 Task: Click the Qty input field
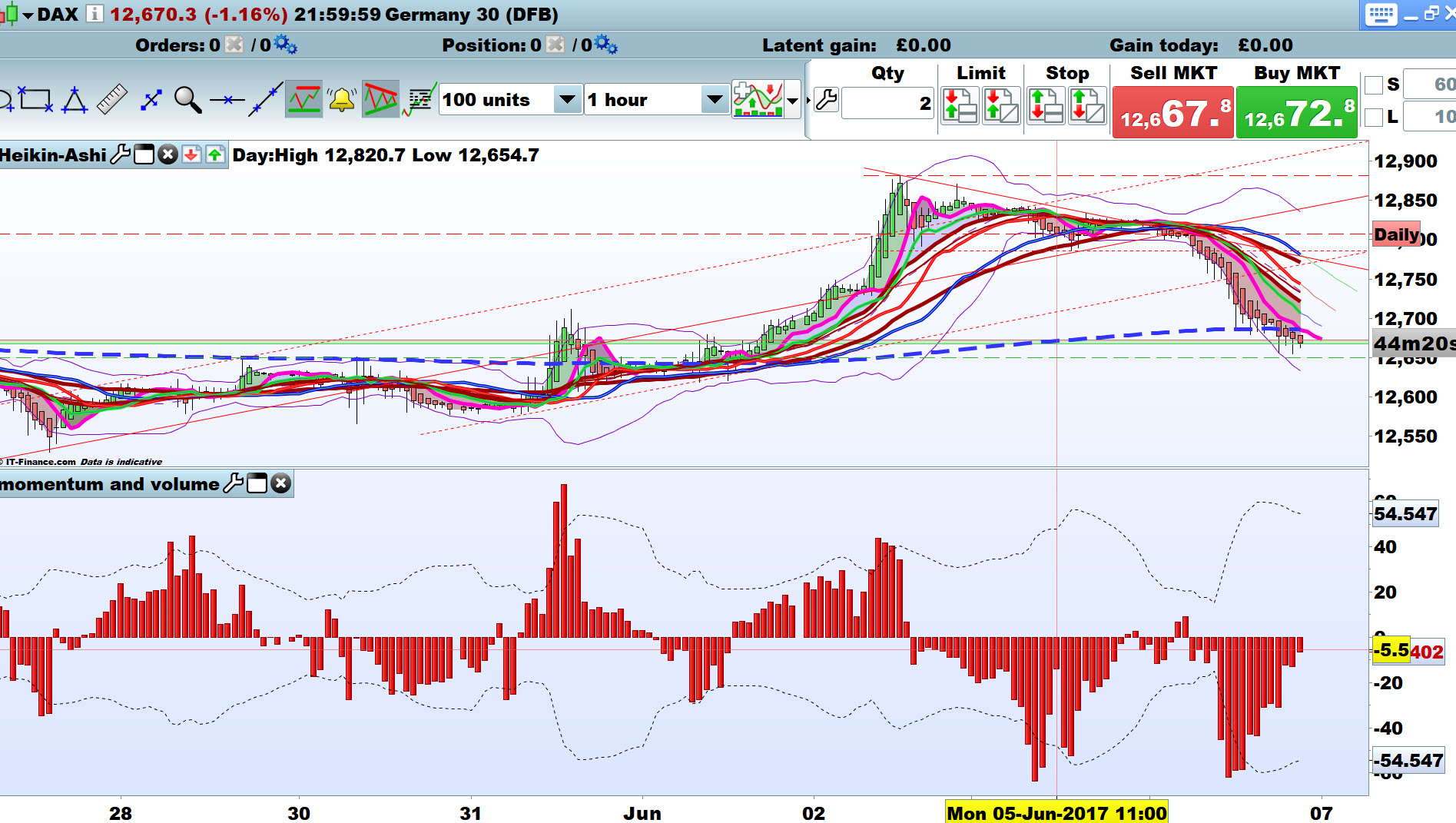click(x=887, y=103)
